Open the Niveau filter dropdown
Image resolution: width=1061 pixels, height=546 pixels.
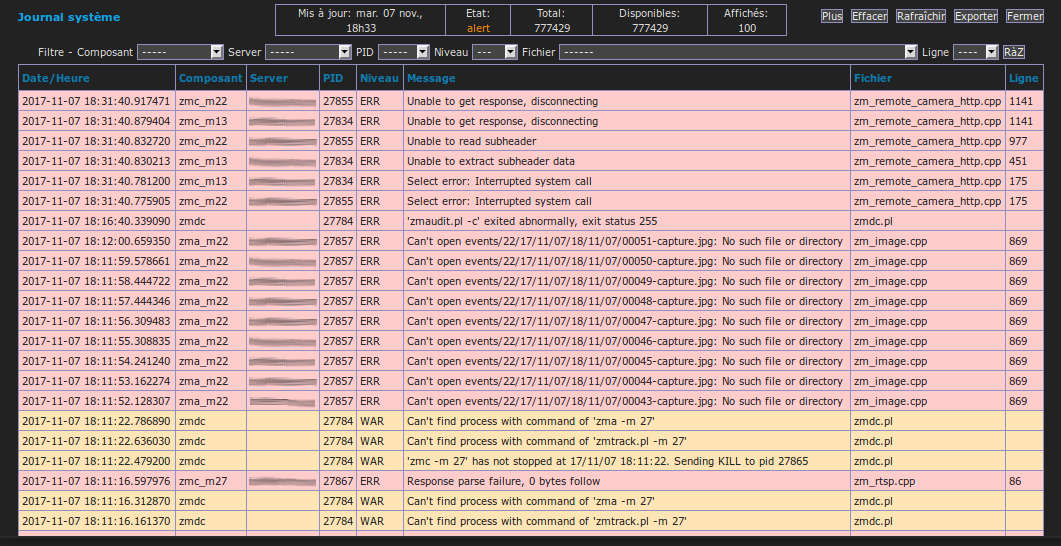point(495,52)
